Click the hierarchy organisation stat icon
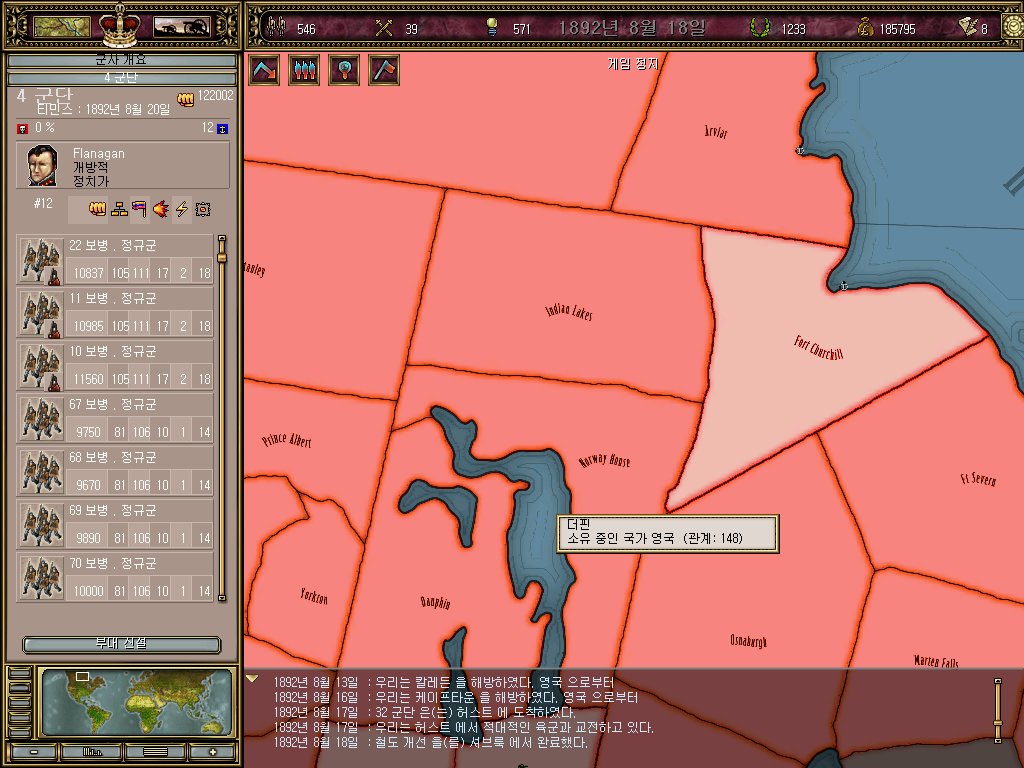 (x=119, y=209)
